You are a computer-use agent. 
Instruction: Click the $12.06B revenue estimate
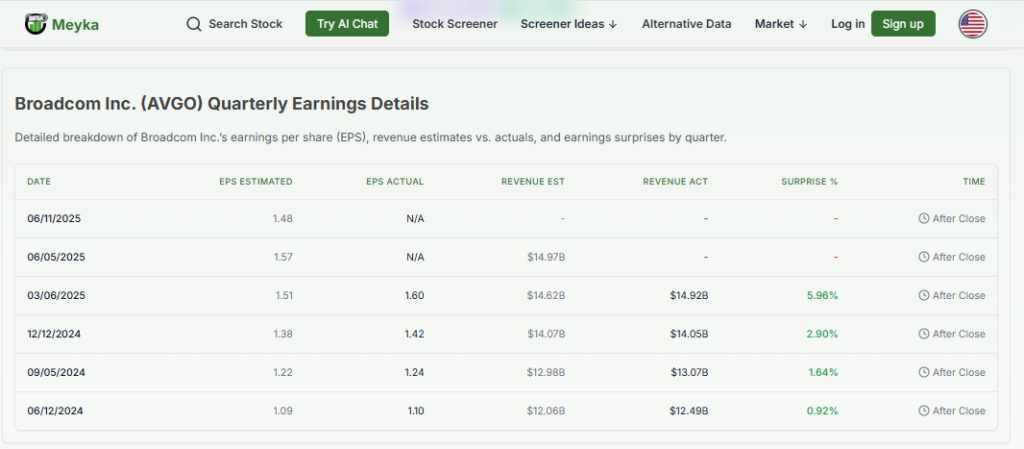click(546, 411)
